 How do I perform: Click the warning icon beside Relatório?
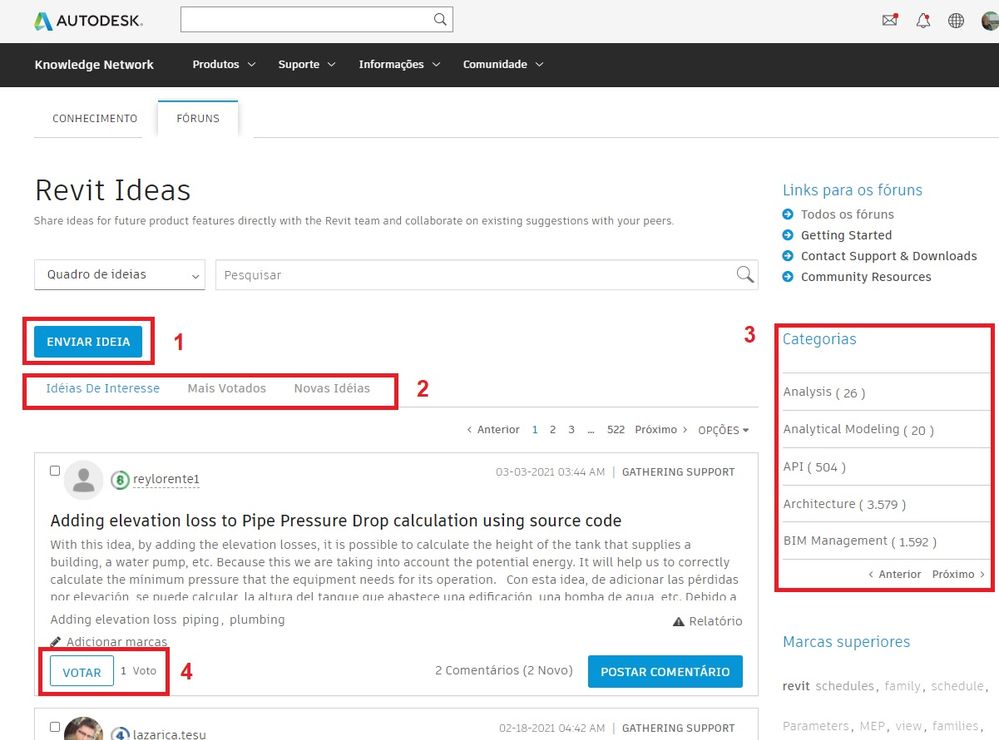point(679,621)
